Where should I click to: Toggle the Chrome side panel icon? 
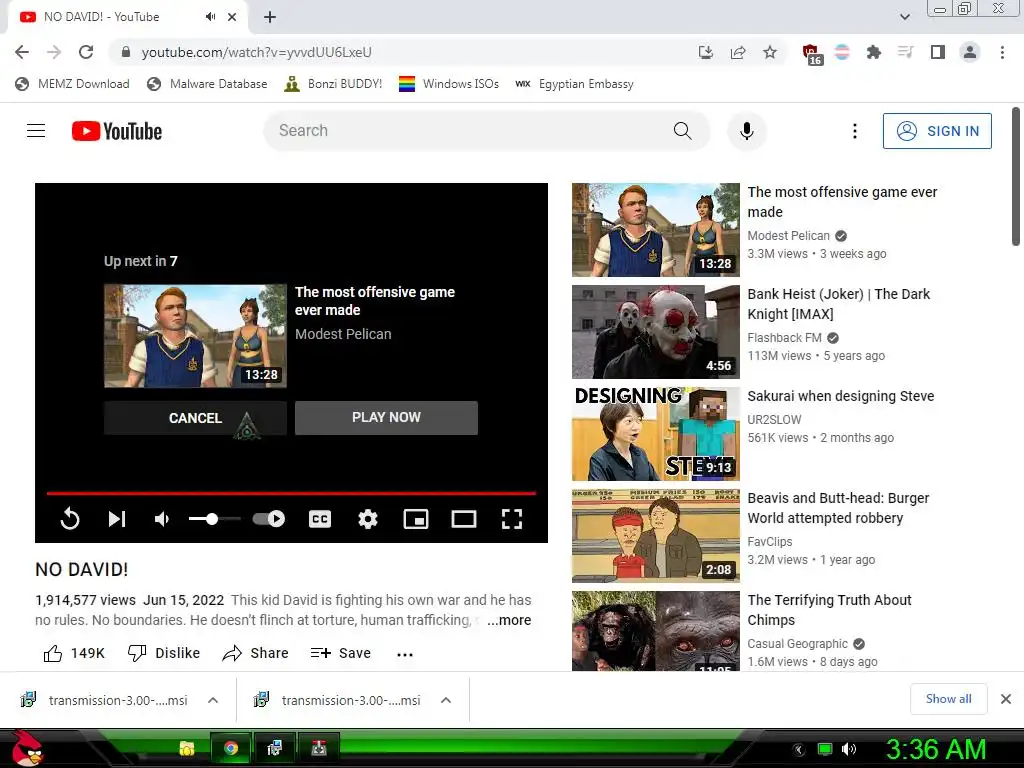(938, 52)
